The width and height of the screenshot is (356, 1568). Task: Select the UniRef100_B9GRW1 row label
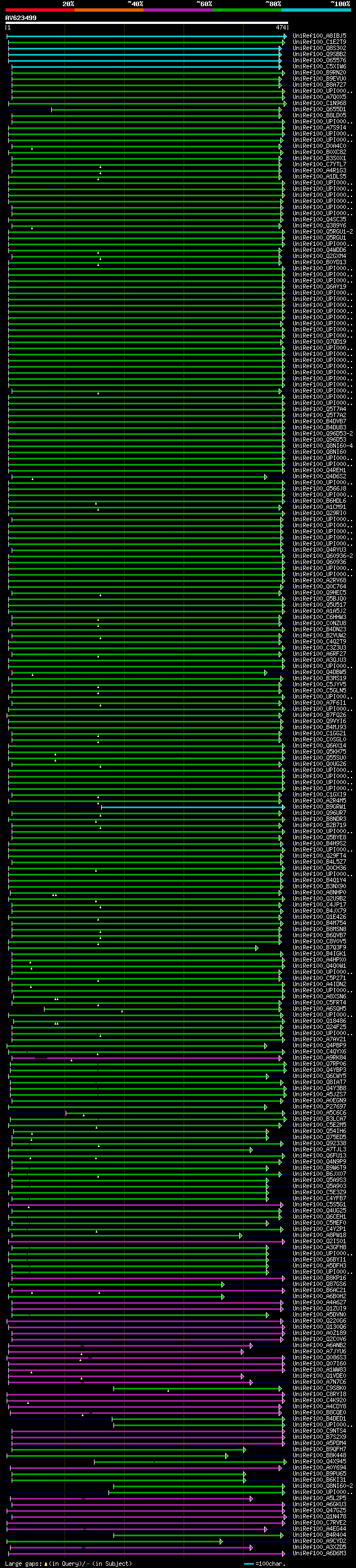pyautogui.click(x=319, y=807)
